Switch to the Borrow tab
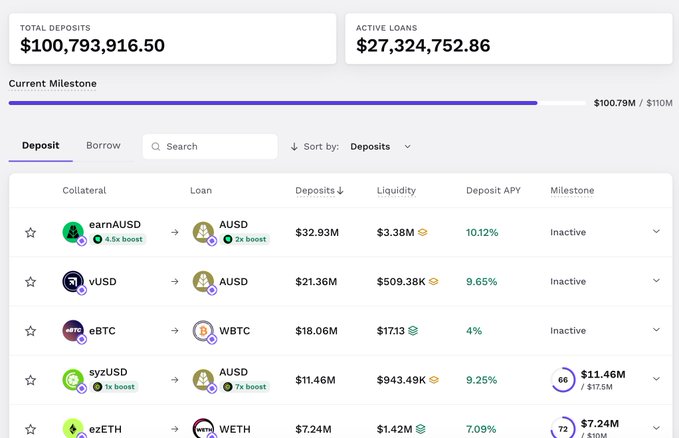679x438 pixels. [103, 146]
